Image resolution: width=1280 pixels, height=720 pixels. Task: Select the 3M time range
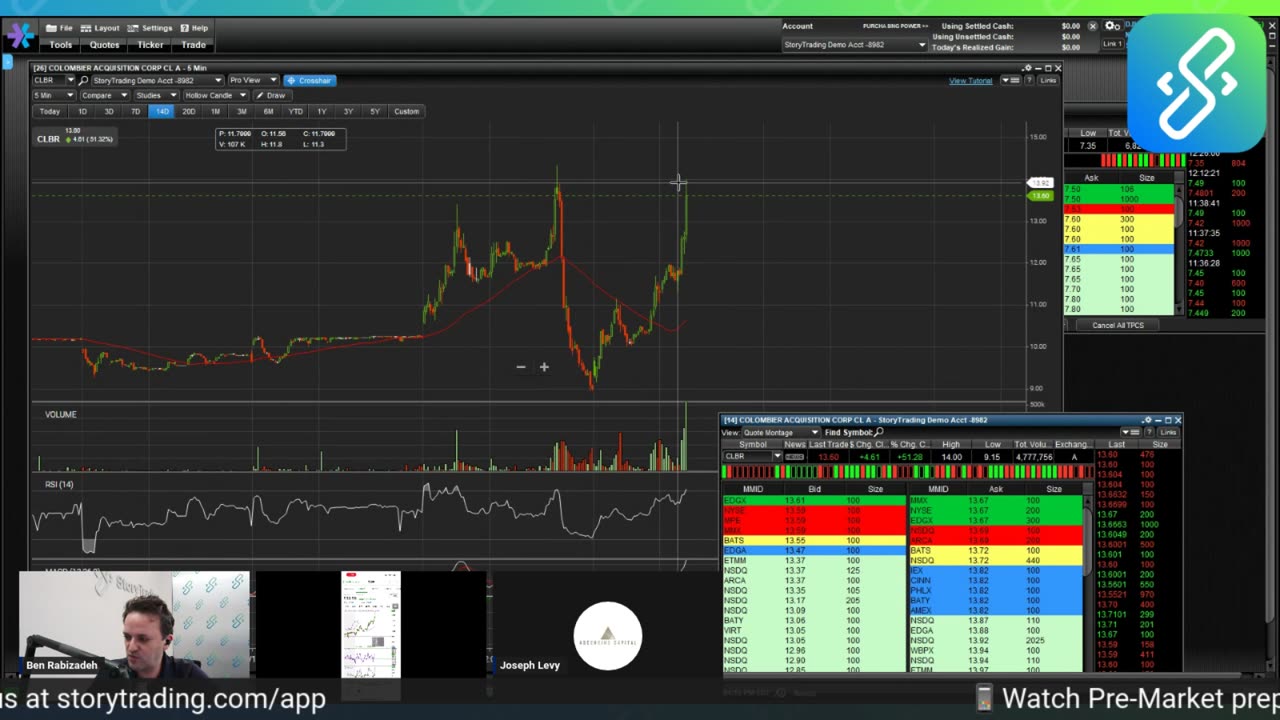click(241, 111)
